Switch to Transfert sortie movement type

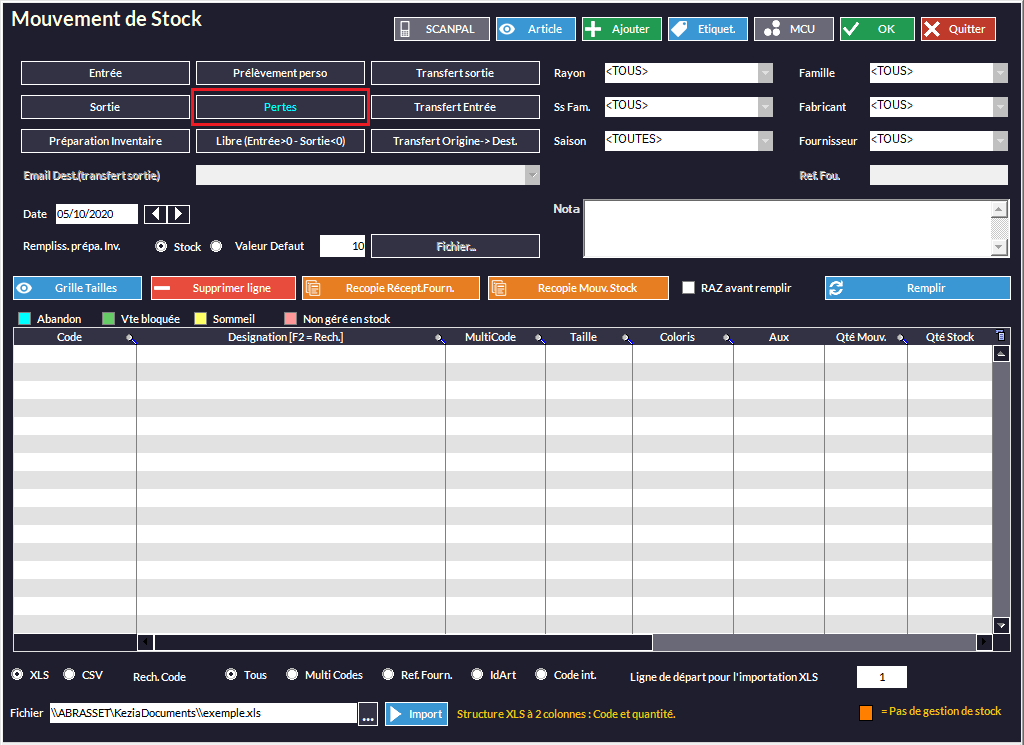coord(455,73)
